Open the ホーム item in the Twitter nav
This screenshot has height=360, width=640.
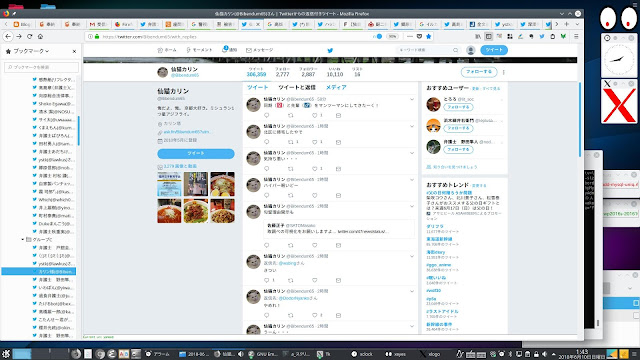tap(167, 50)
